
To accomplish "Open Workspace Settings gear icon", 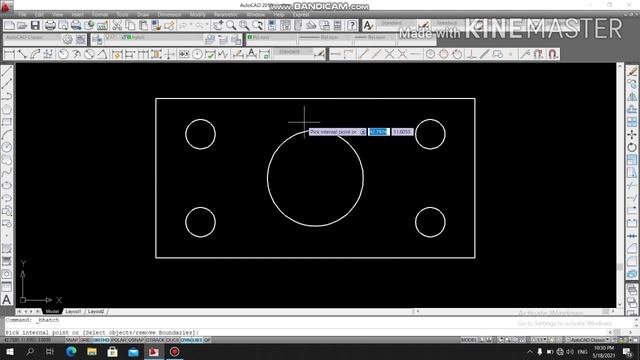I will tap(67, 39).
